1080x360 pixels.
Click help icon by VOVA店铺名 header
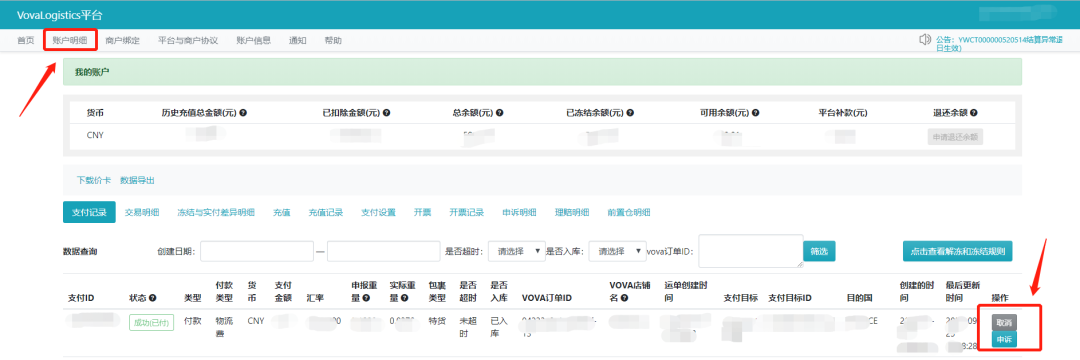[x=625, y=298]
